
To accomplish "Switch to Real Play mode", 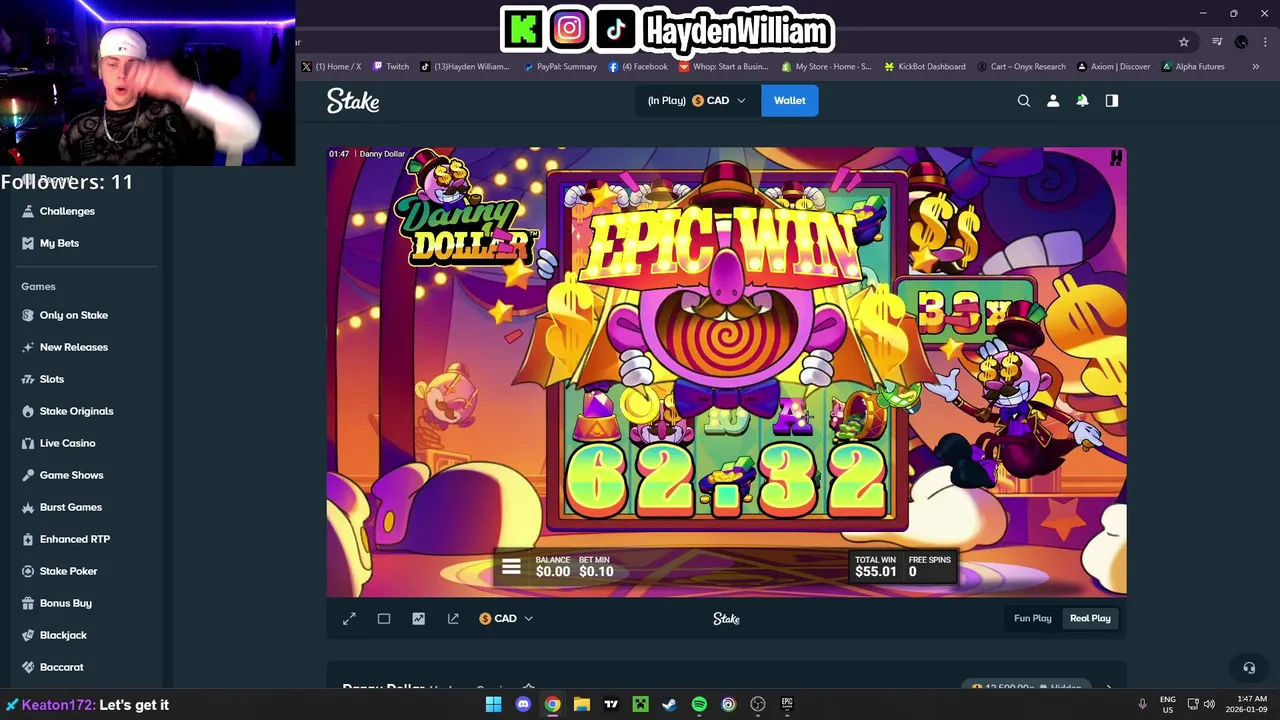I will (1090, 618).
